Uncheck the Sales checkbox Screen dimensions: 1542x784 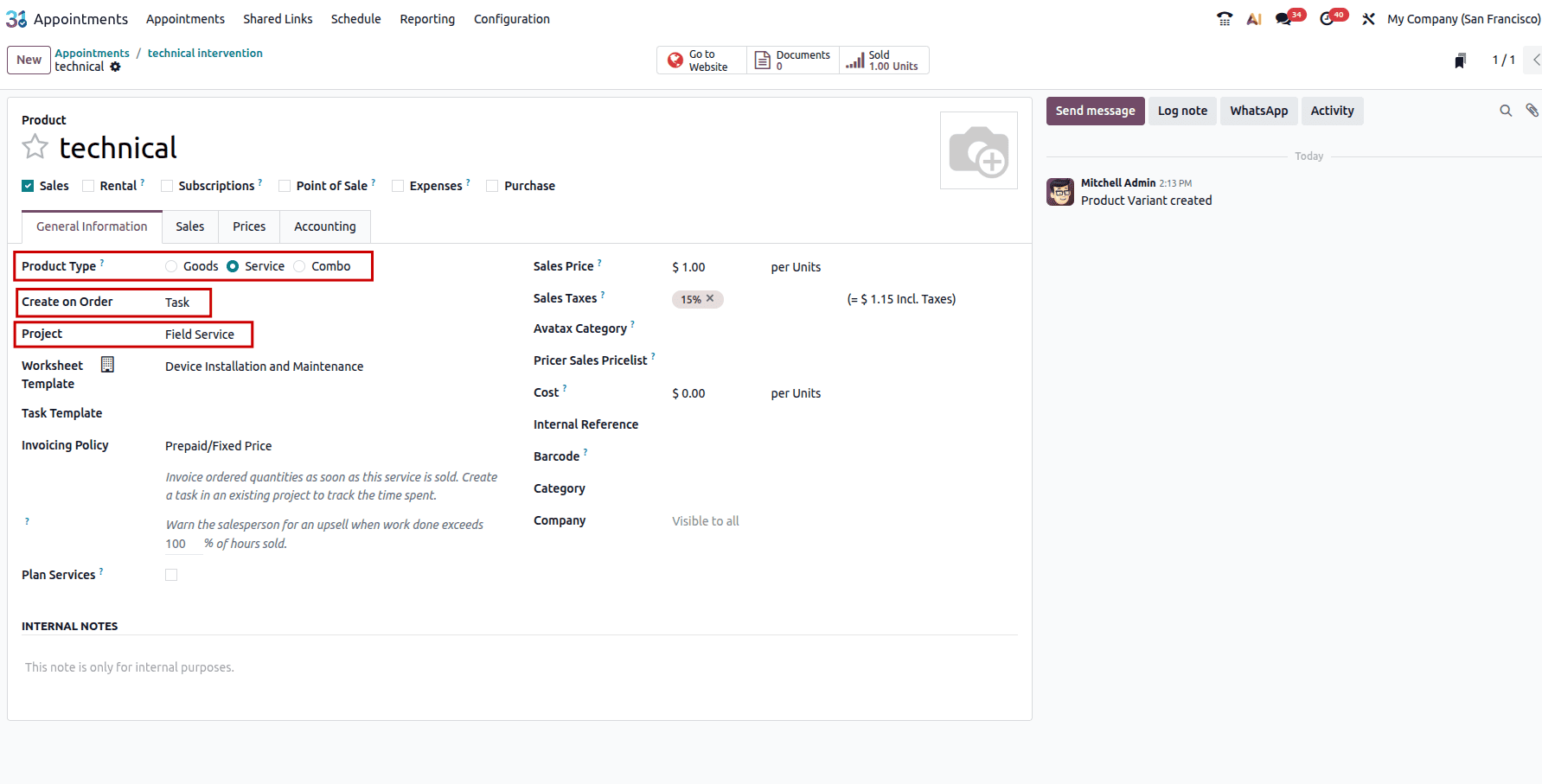pyautogui.click(x=28, y=186)
